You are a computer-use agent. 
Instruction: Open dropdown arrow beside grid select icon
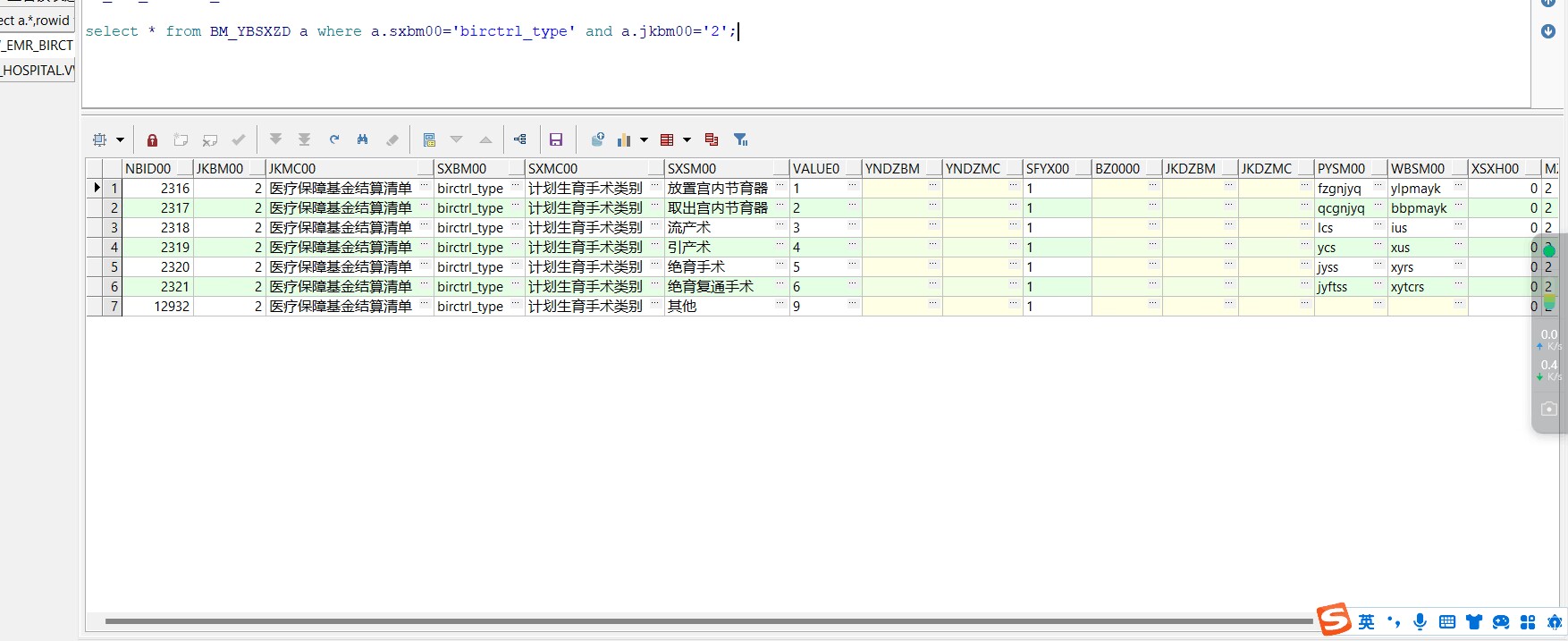120,140
